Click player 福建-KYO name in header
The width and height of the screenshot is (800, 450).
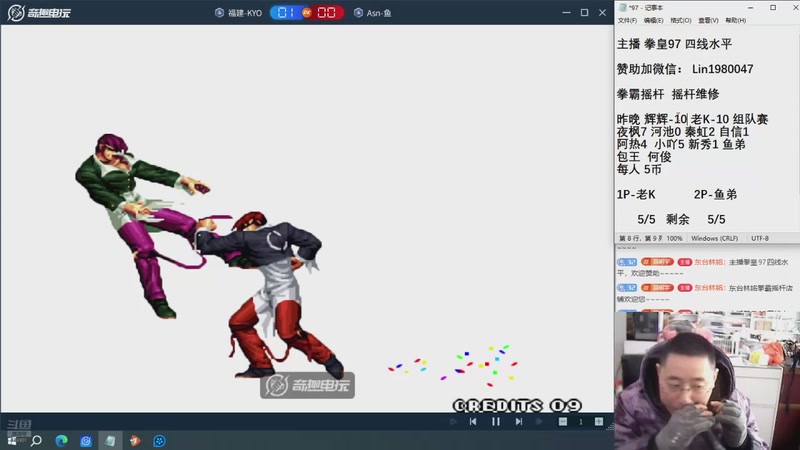[245, 13]
